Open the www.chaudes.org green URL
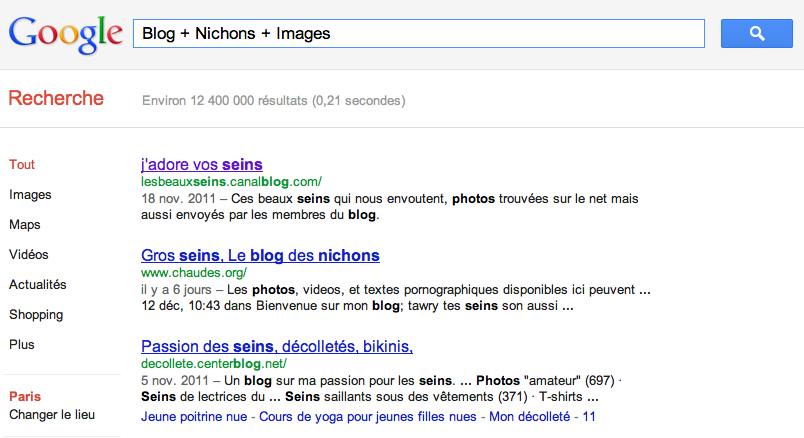Image resolution: width=804 pixels, height=438 pixels. 194,272
